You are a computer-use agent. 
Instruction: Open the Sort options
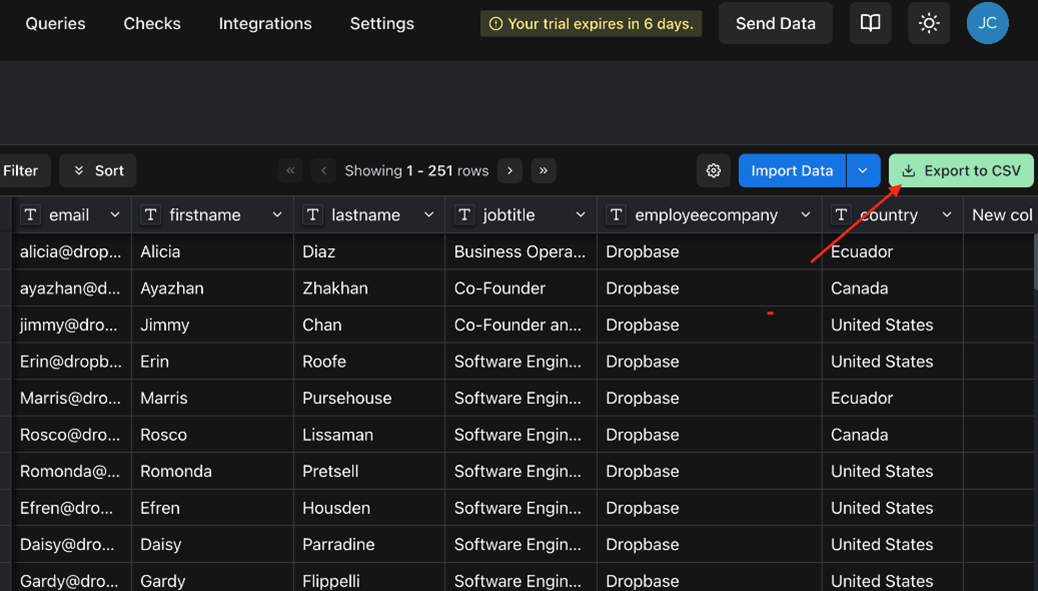[98, 171]
